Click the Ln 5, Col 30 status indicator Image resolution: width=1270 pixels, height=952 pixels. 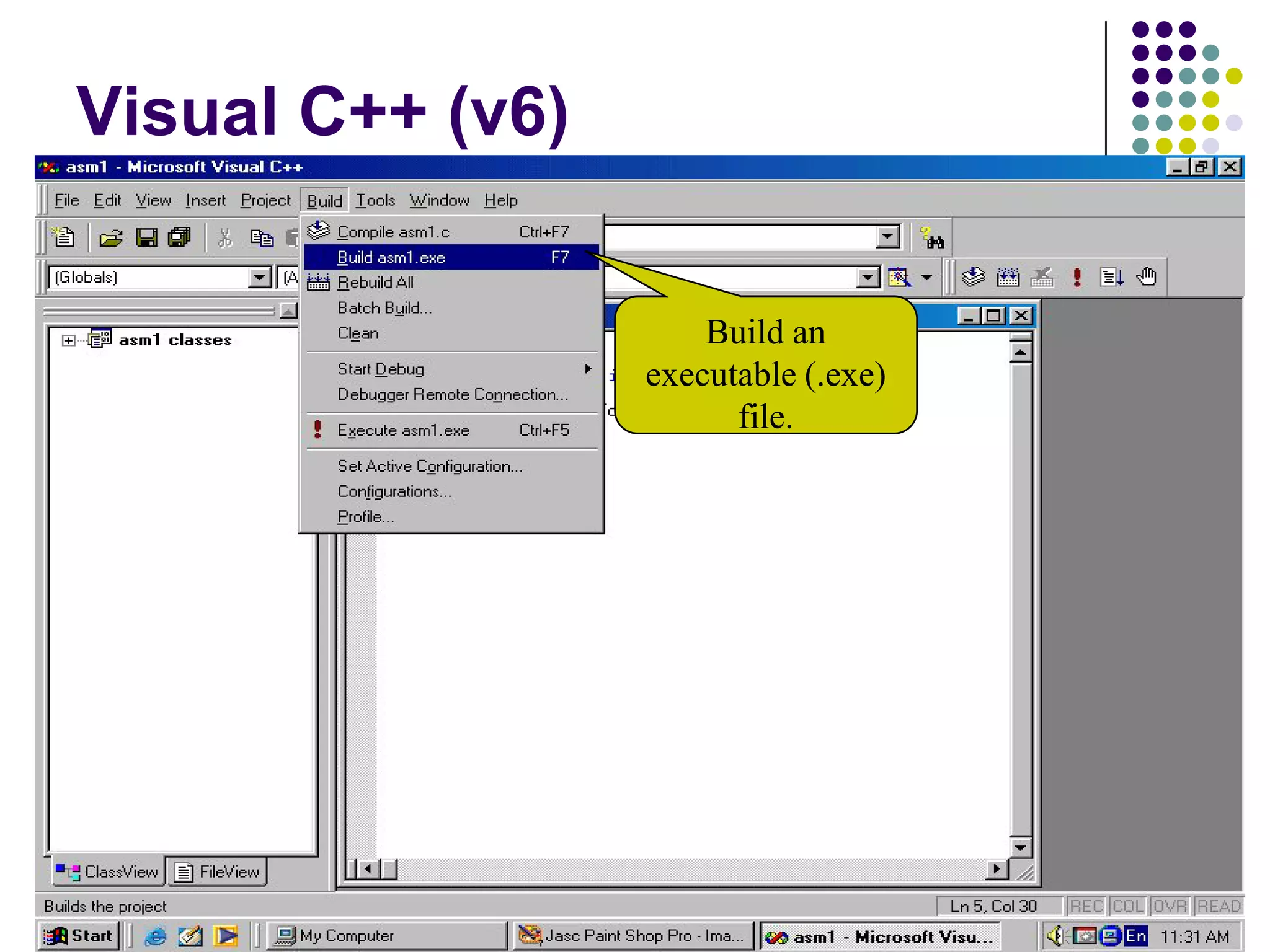tap(994, 907)
